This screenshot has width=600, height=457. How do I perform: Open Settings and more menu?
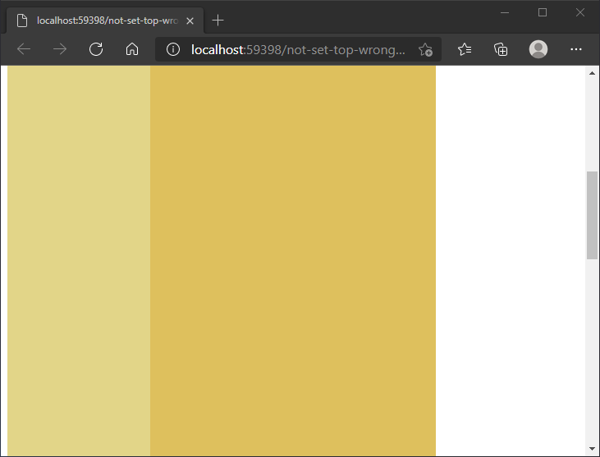point(576,49)
